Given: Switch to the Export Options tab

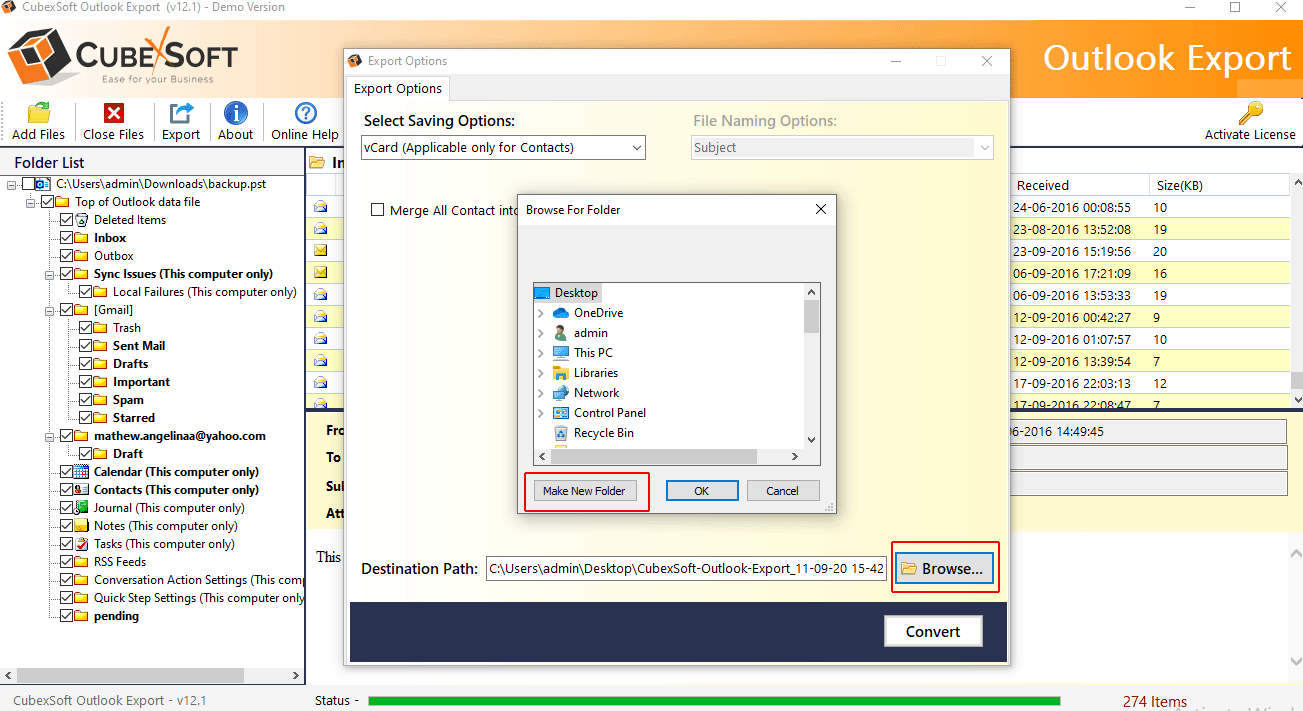Looking at the screenshot, I should click(398, 89).
